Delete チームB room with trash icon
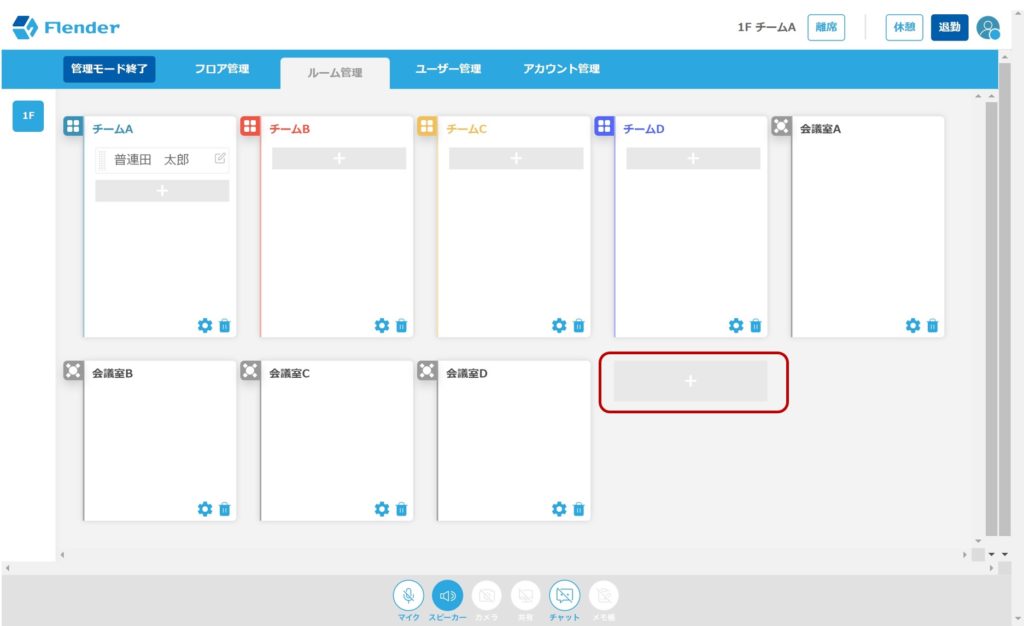The image size is (1024, 626). point(402,325)
